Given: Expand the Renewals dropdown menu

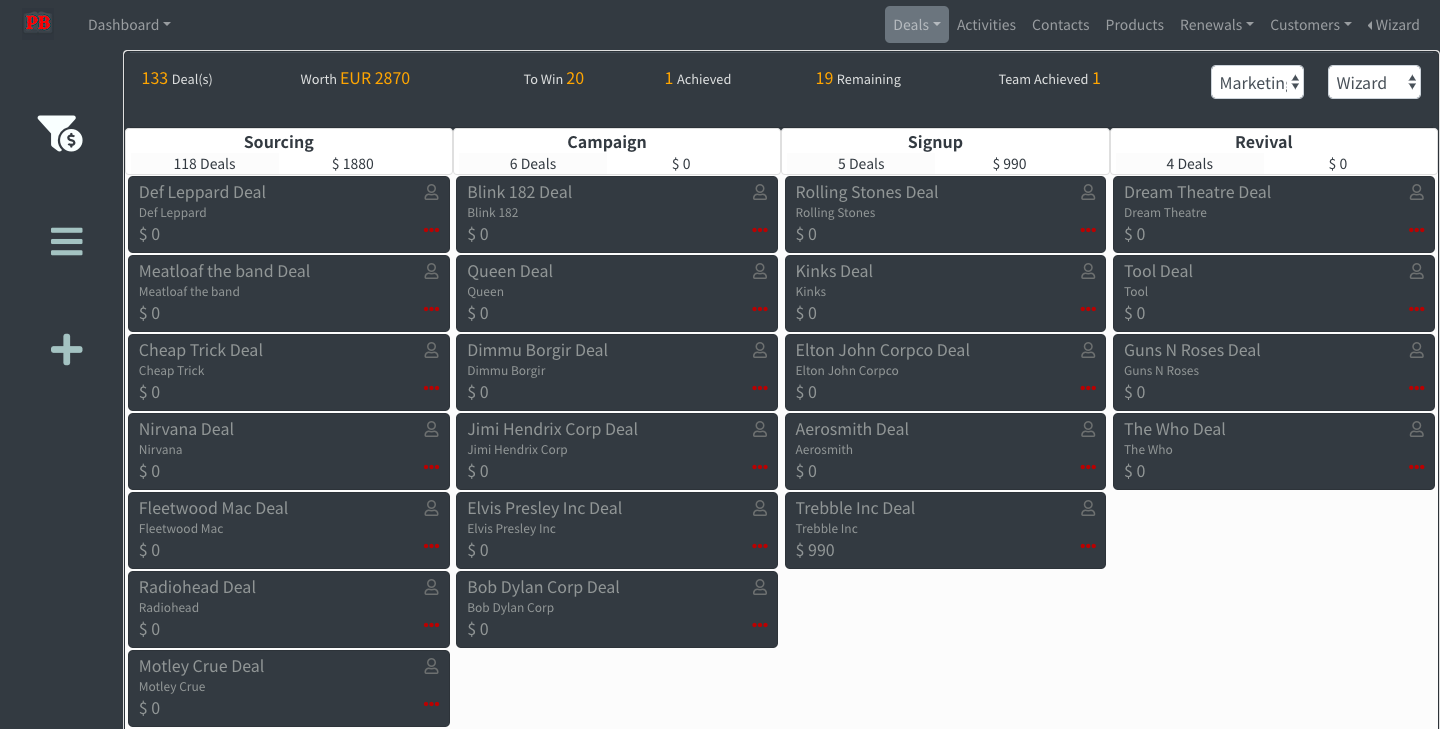Looking at the screenshot, I should coord(1217,25).
